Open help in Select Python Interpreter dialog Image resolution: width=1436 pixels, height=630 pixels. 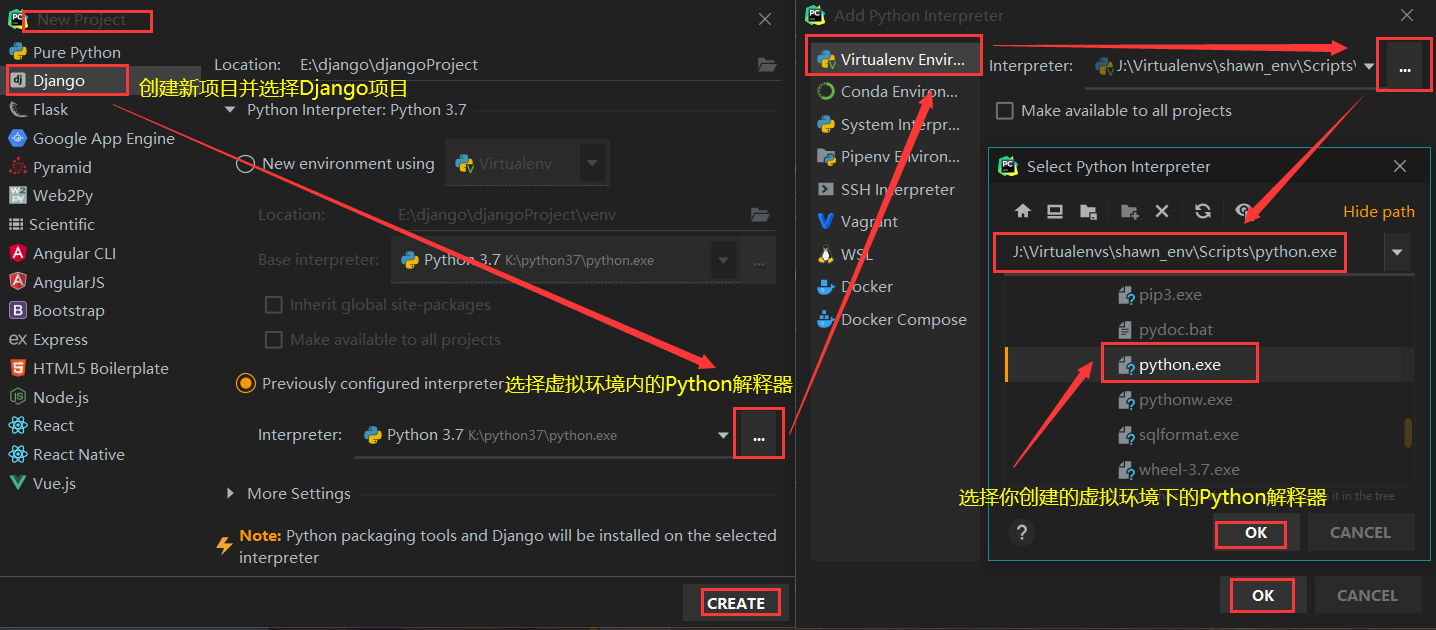coord(1021,533)
